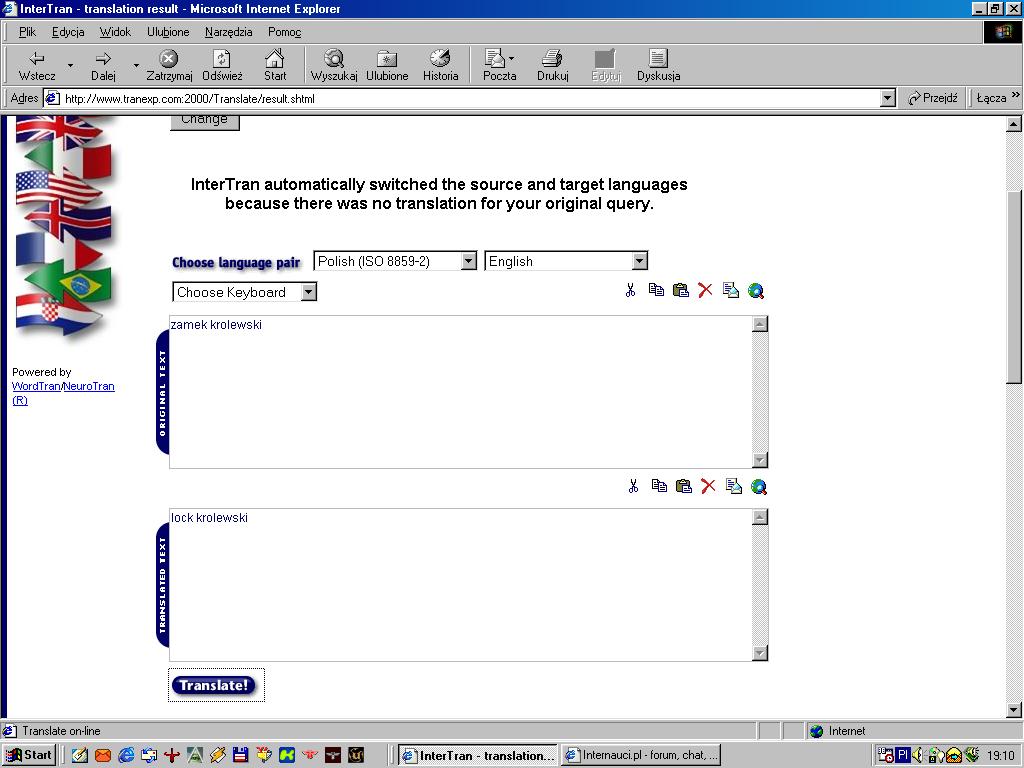Switch to the Internauci.pl taskbar window
Viewport: 1024px width, 768px height.
641,755
